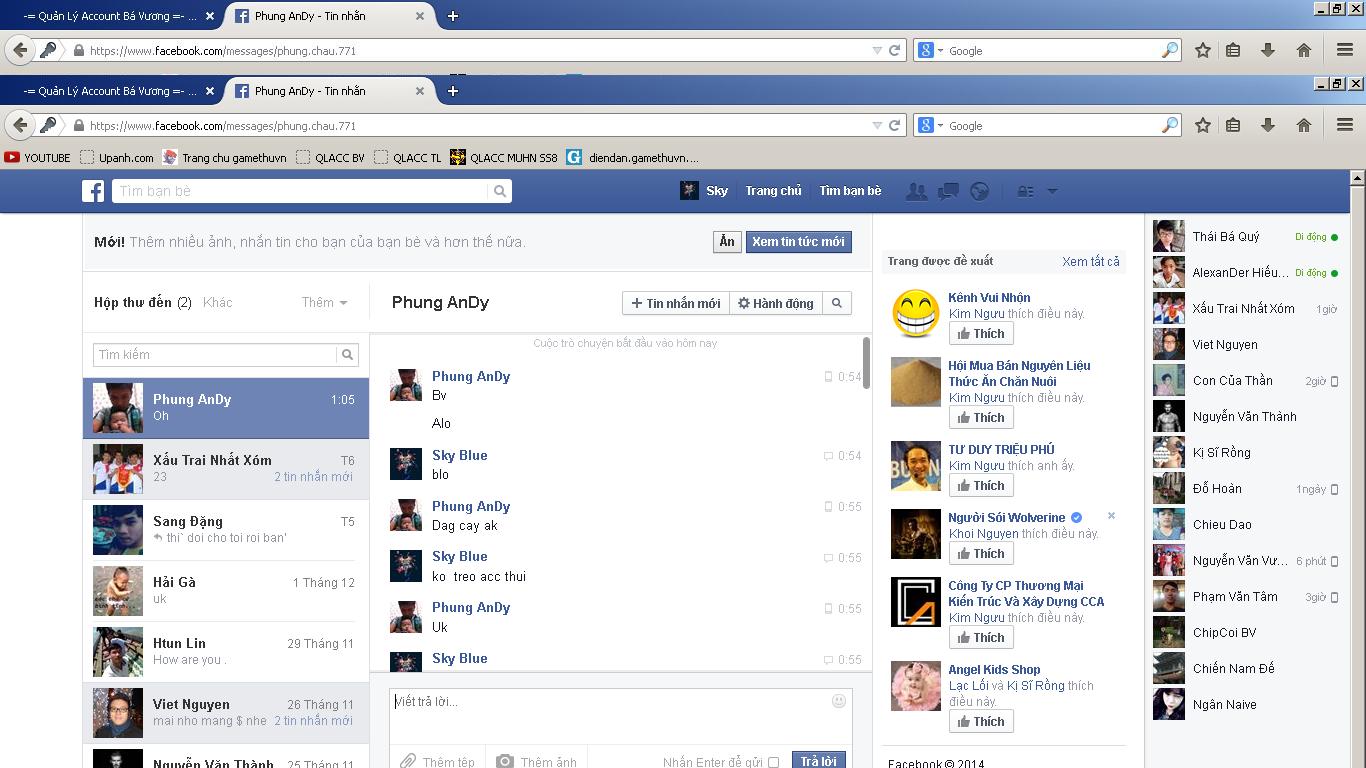Expand the Thêm dropdown in the inbox header
Viewport: 1366px width, 768px height.
click(325, 302)
